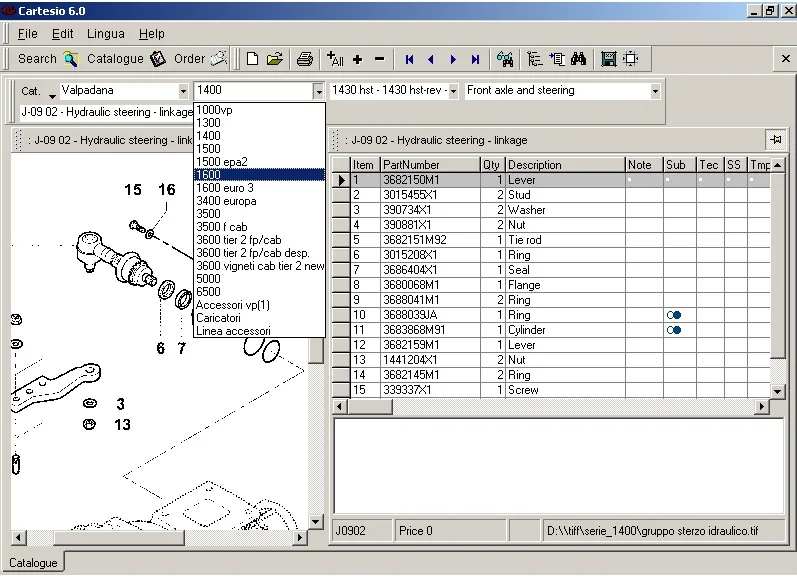The height and width of the screenshot is (579, 797).
Task: Select 1500 epa2 from the list
Action: pos(259,162)
